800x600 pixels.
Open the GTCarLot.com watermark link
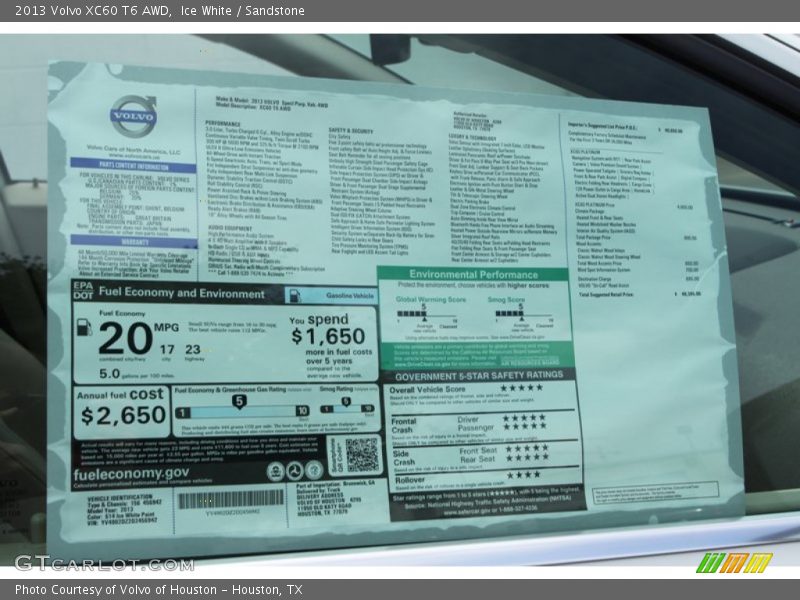click(x=103, y=563)
